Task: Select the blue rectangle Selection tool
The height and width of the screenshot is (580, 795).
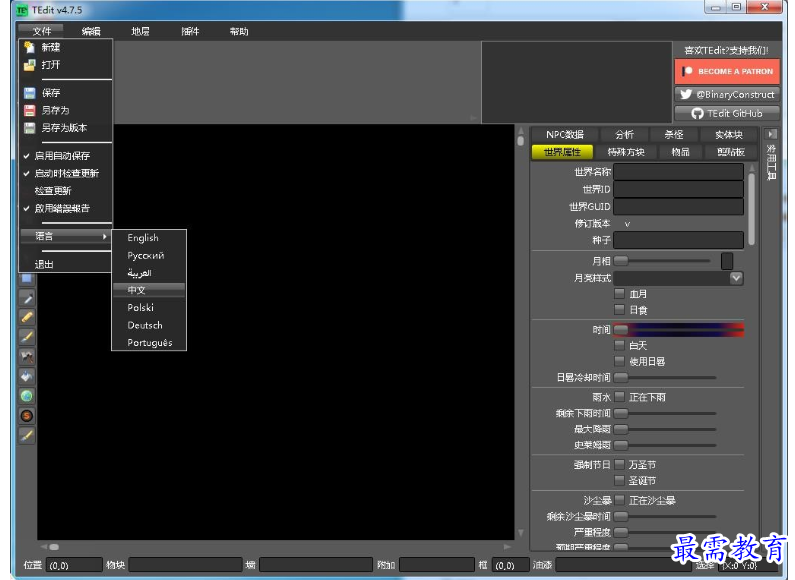Action: 27,278
